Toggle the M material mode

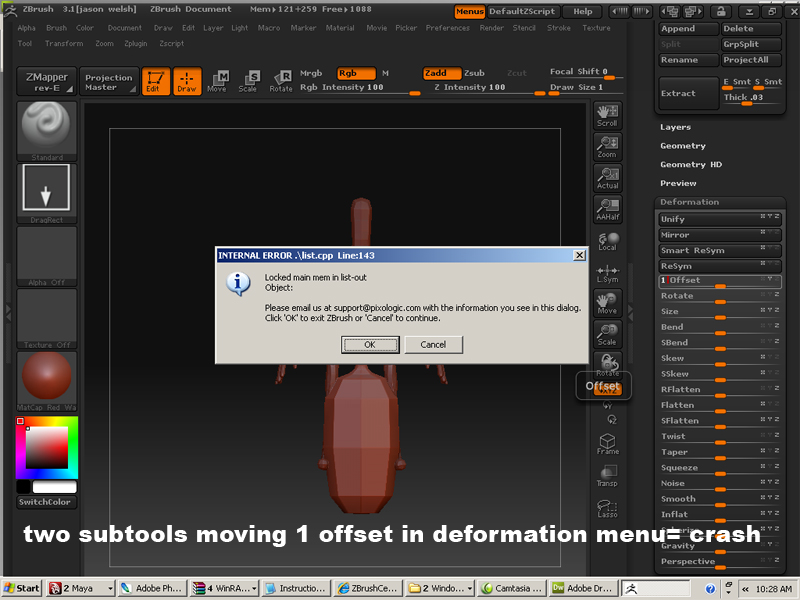point(385,73)
